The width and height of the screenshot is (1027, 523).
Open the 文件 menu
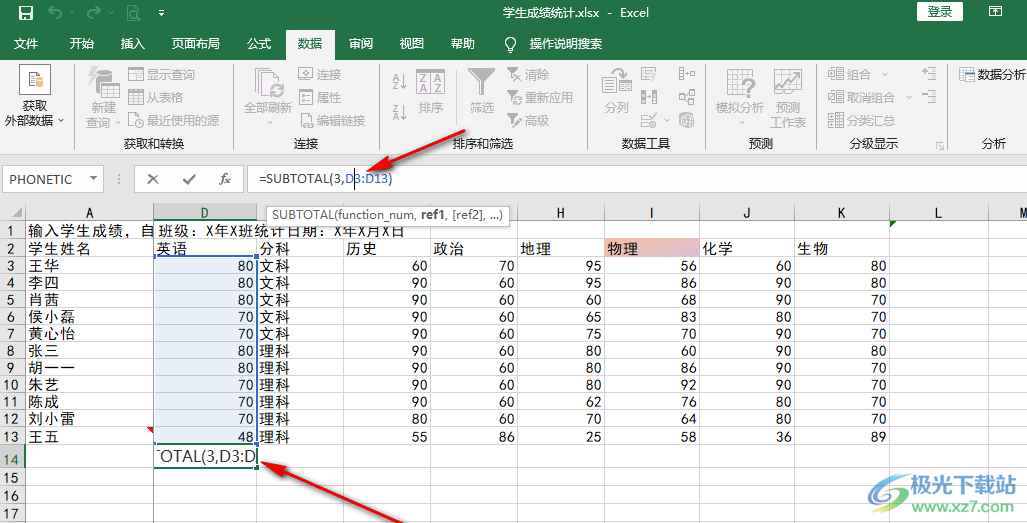tap(26, 44)
